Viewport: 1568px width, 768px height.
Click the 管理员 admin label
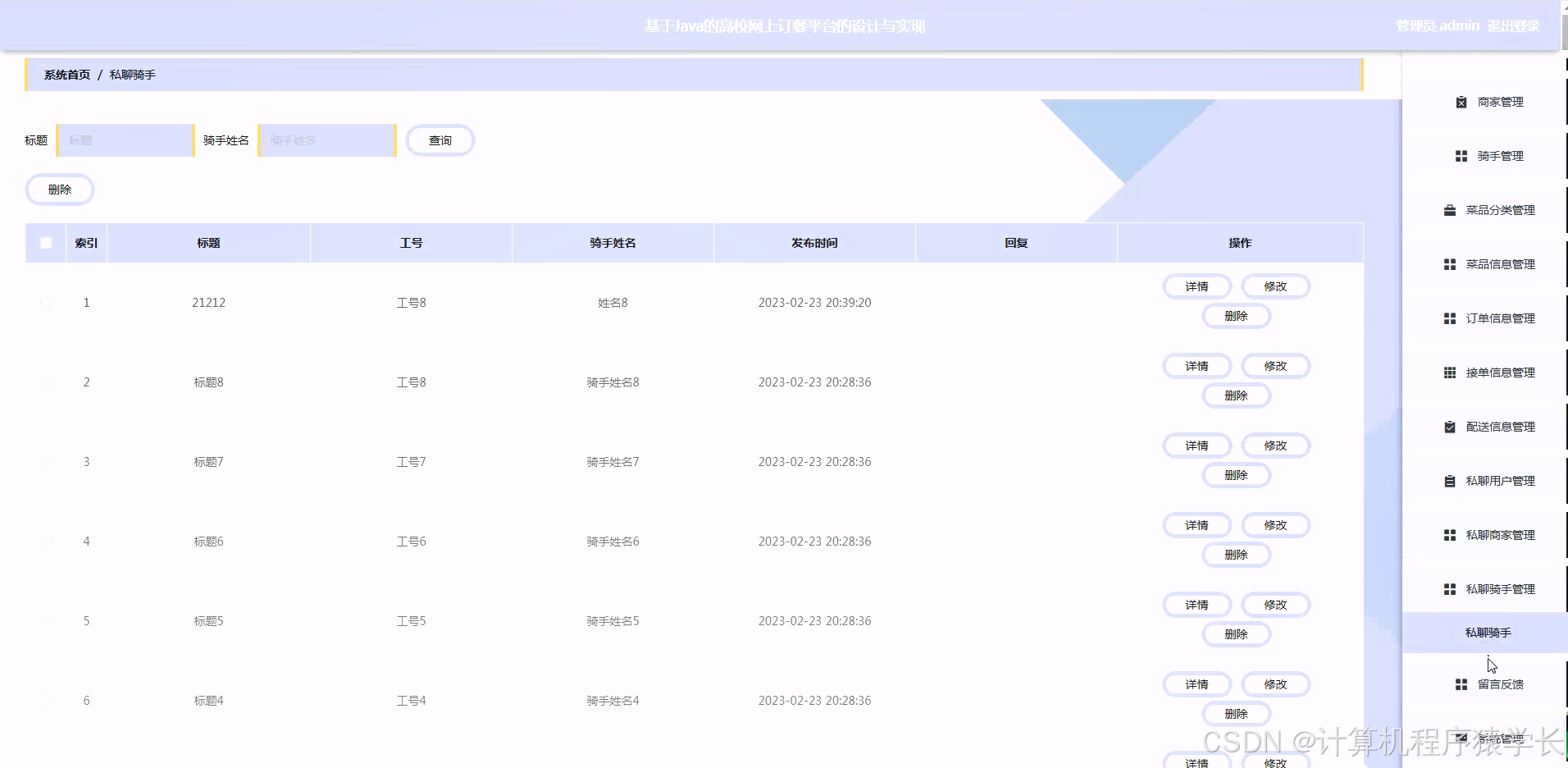click(x=1438, y=25)
